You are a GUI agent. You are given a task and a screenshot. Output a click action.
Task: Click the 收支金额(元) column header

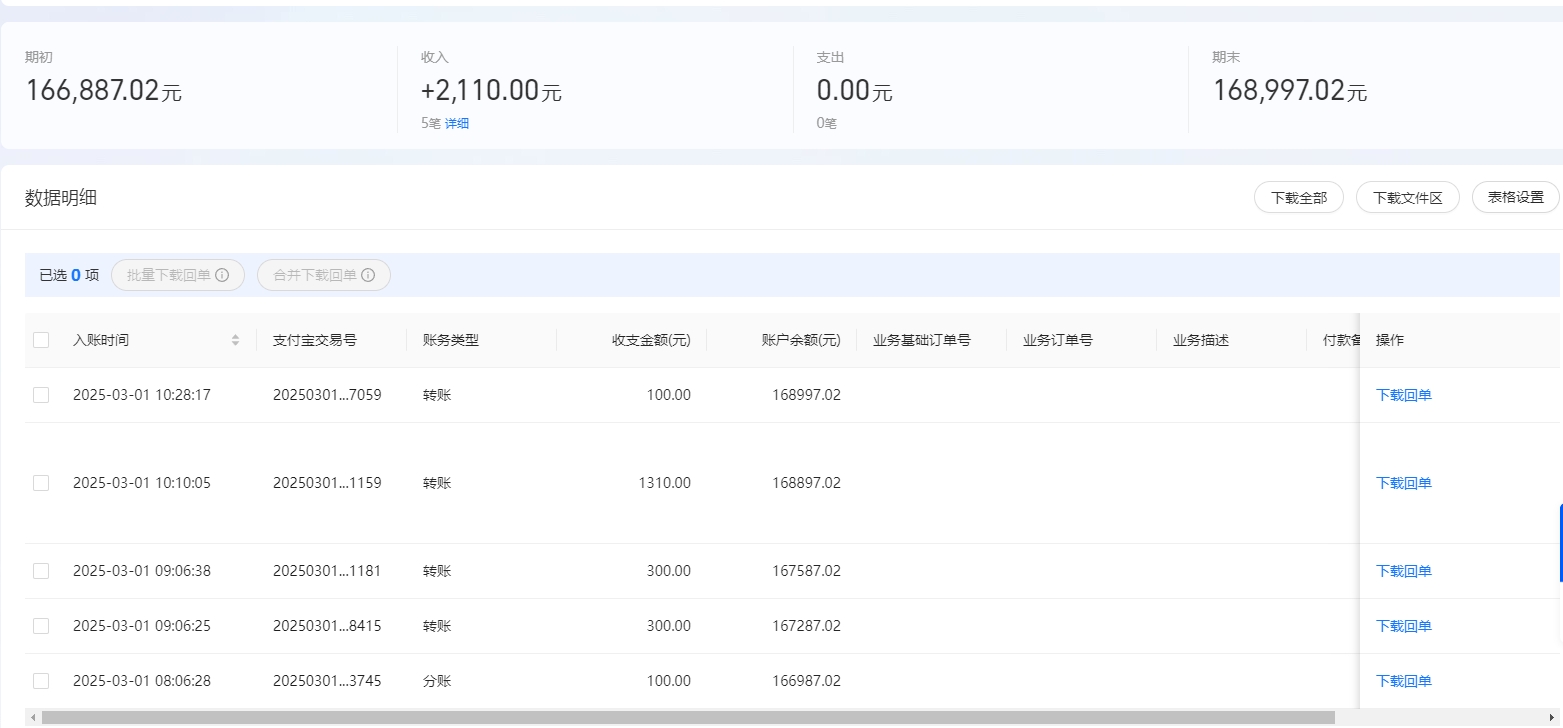click(651, 340)
